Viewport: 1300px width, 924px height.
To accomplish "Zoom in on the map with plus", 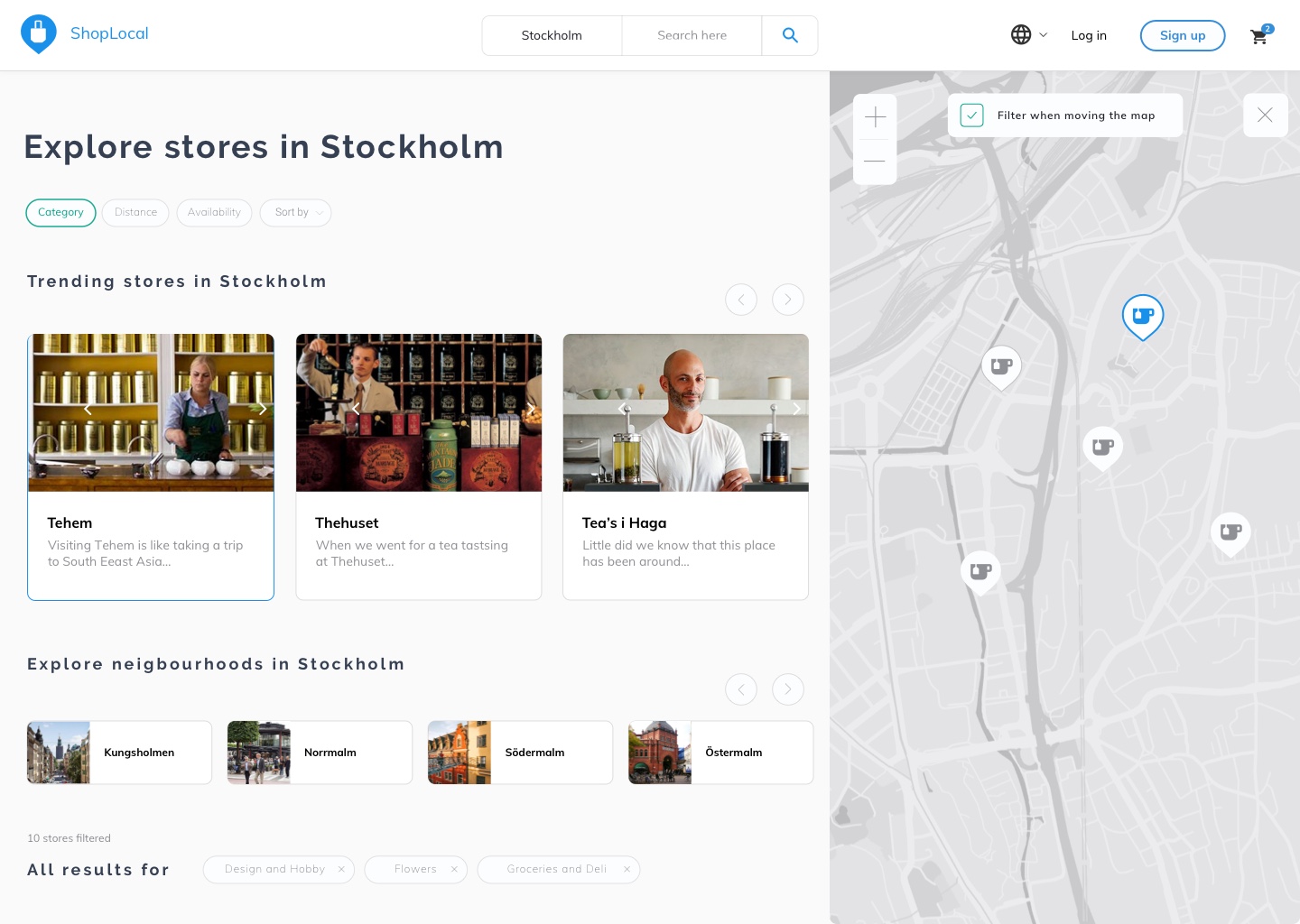I will pos(875,117).
